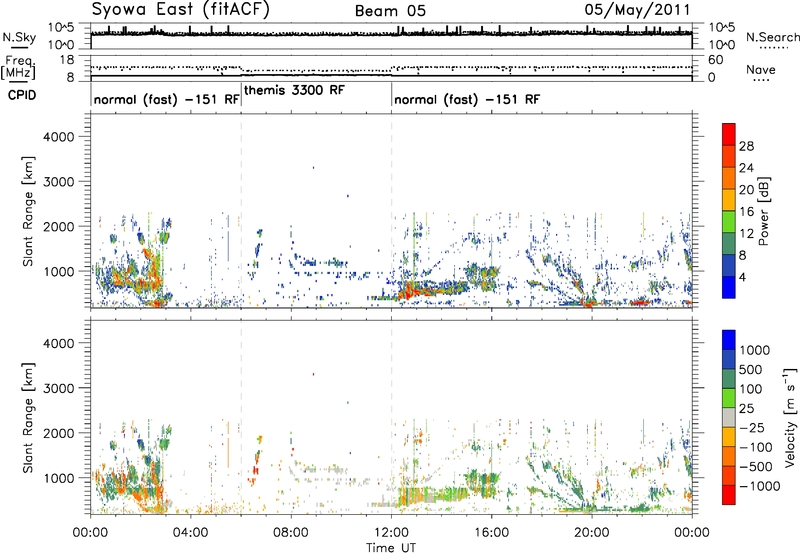Click the '60' Nave axis tick label
Screen dimensions: 800x554
click(715, 60)
